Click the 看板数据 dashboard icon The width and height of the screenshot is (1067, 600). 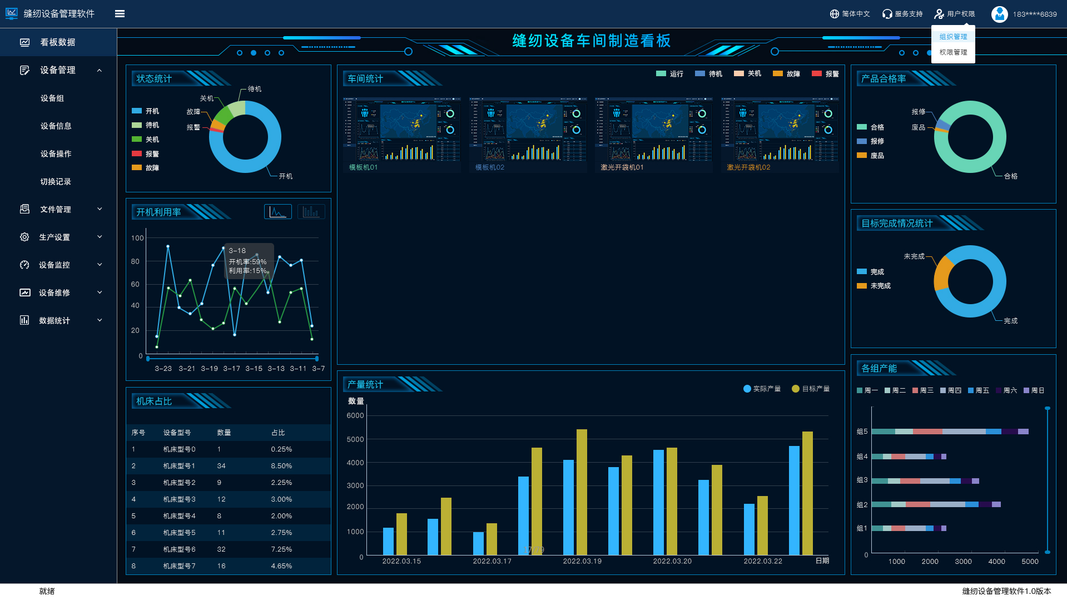pyautogui.click(x=24, y=42)
